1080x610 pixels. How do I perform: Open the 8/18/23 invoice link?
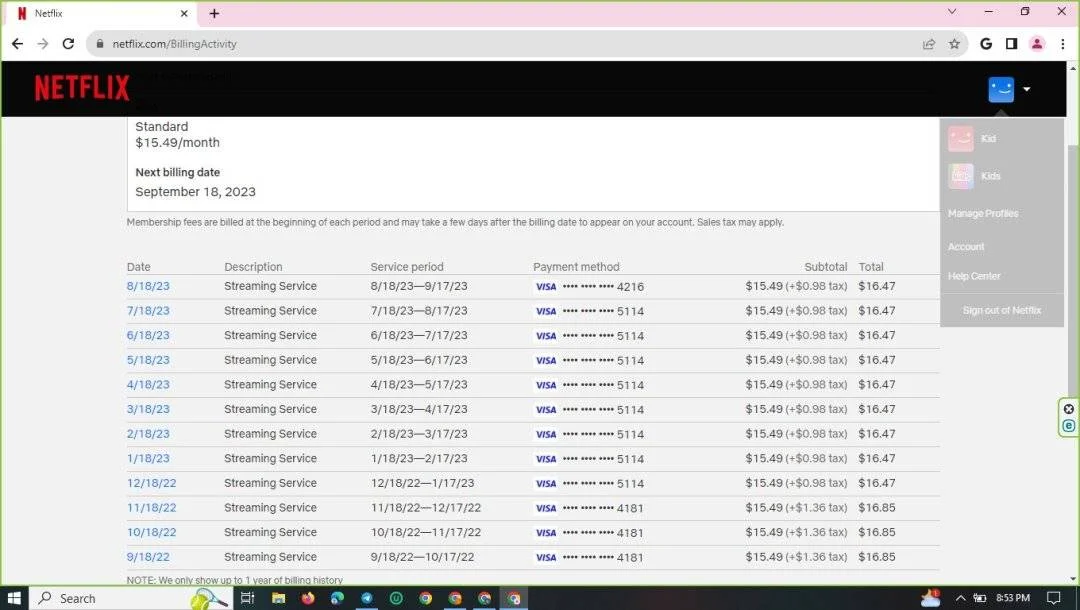tap(148, 286)
